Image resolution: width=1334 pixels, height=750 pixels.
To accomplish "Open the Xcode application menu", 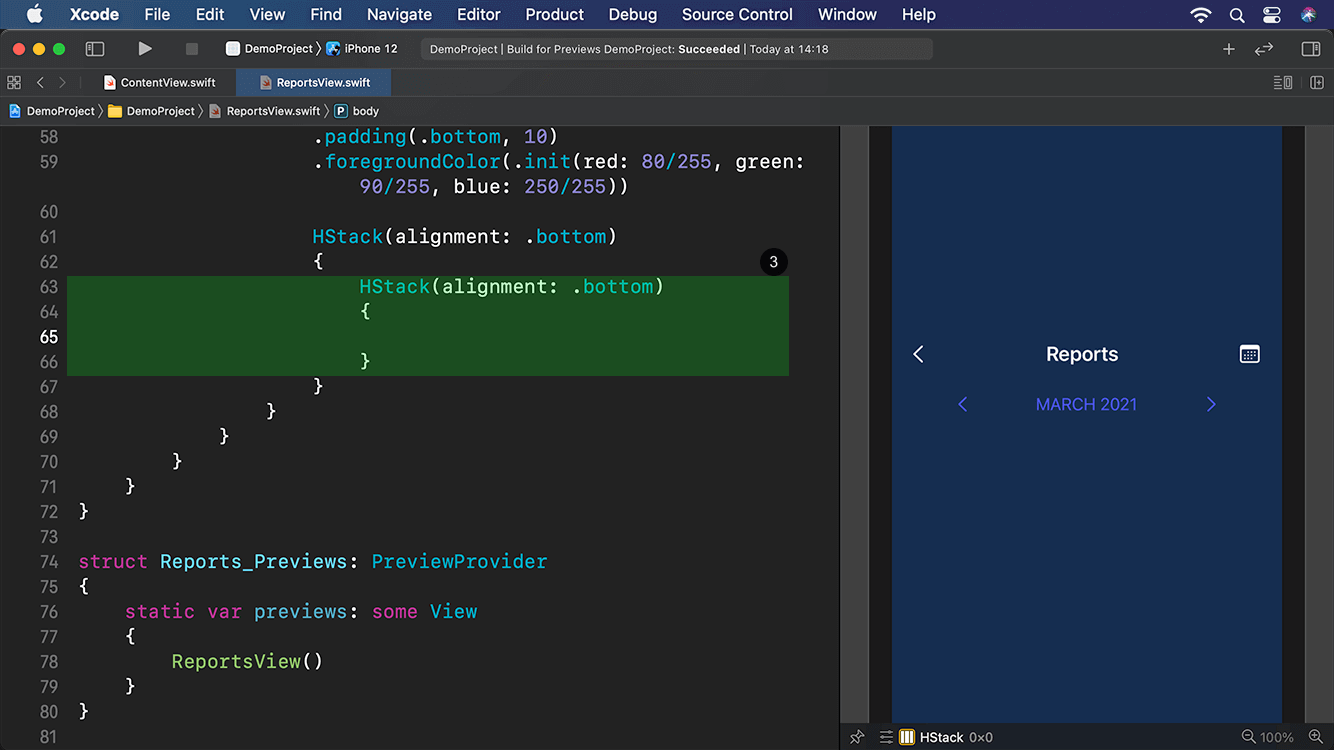I will pos(94,14).
